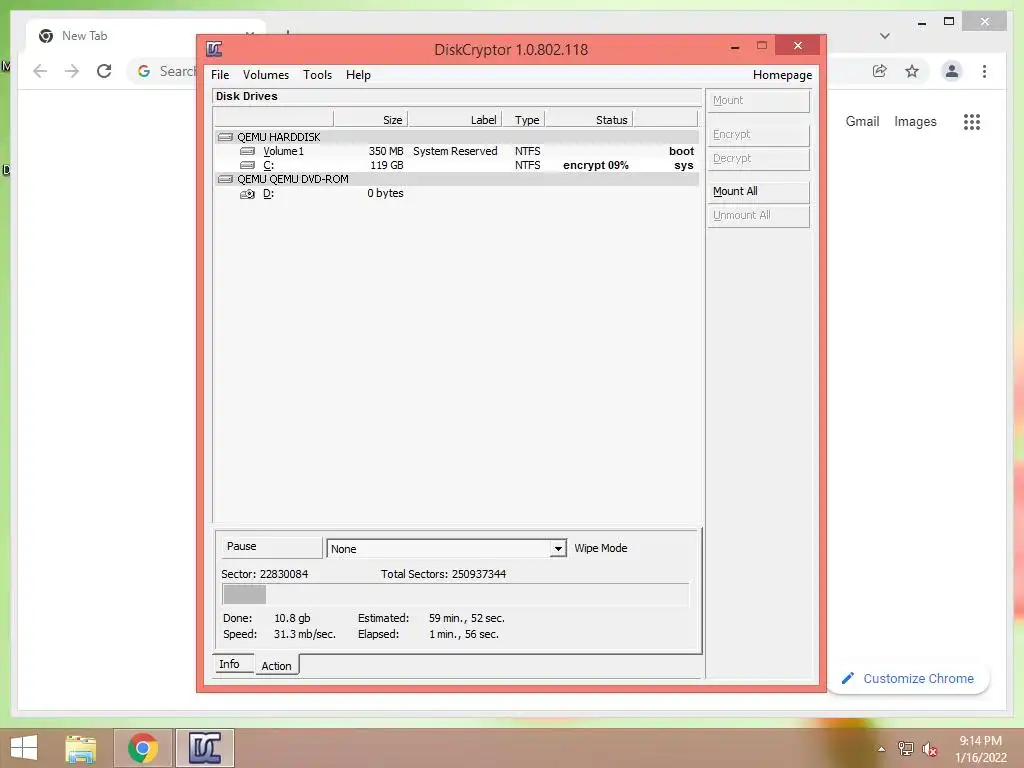The width and height of the screenshot is (1024, 768).
Task: Open the Volumes menu
Action: [266, 75]
